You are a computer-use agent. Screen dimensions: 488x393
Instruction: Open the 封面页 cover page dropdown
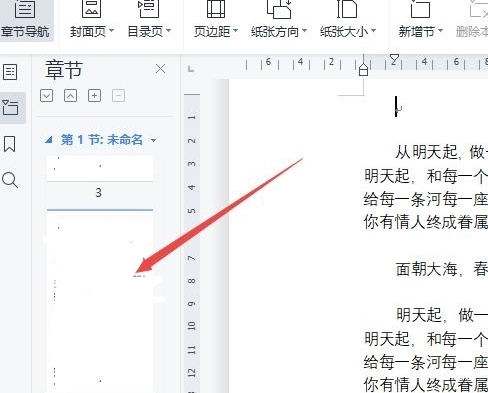(x=92, y=32)
